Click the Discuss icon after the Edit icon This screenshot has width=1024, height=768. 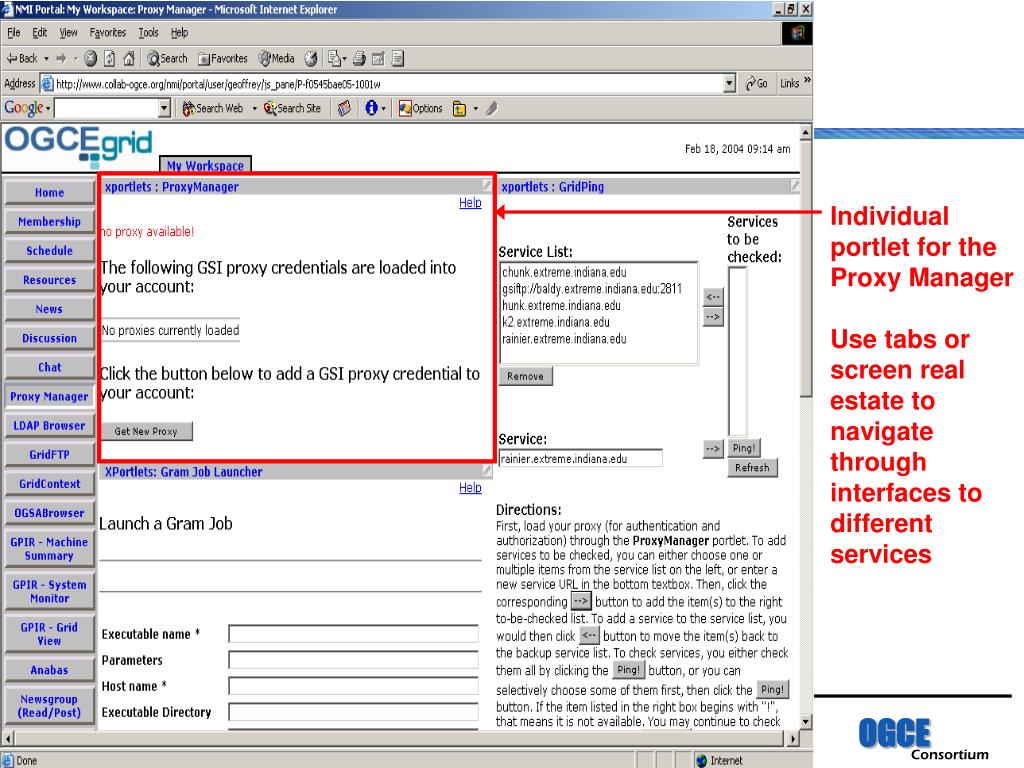pyautogui.click(x=398, y=59)
